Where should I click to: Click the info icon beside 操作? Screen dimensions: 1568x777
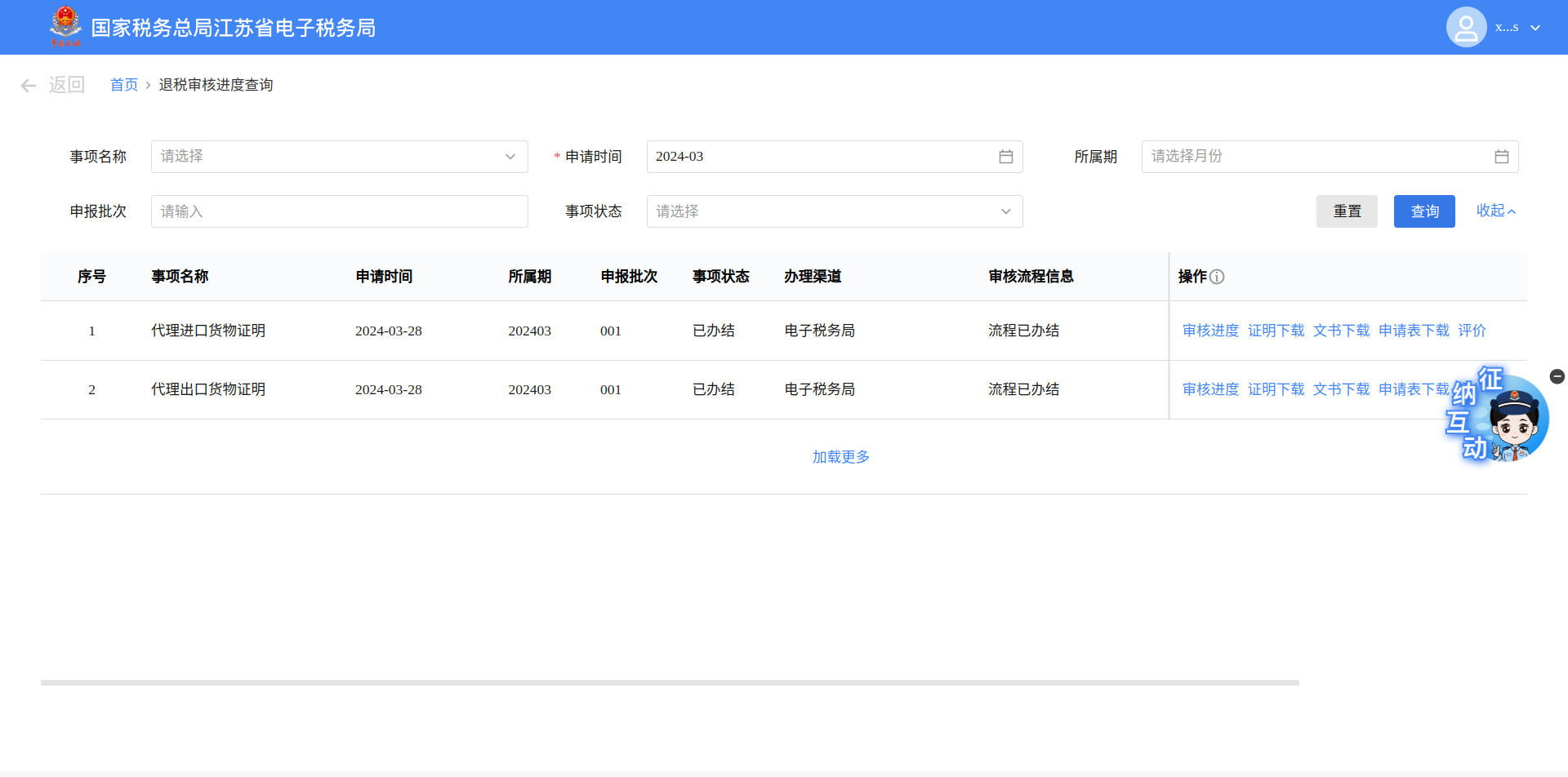(x=1217, y=277)
